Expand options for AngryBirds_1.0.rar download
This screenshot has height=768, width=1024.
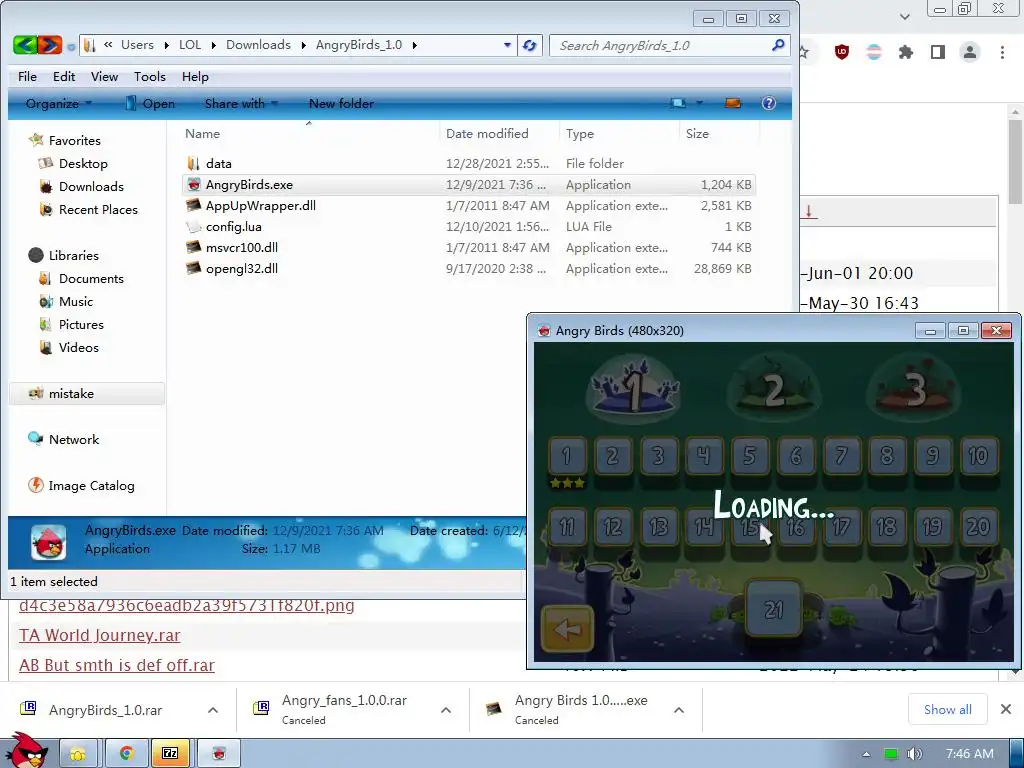pyautogui.click(x=213, y=710)
